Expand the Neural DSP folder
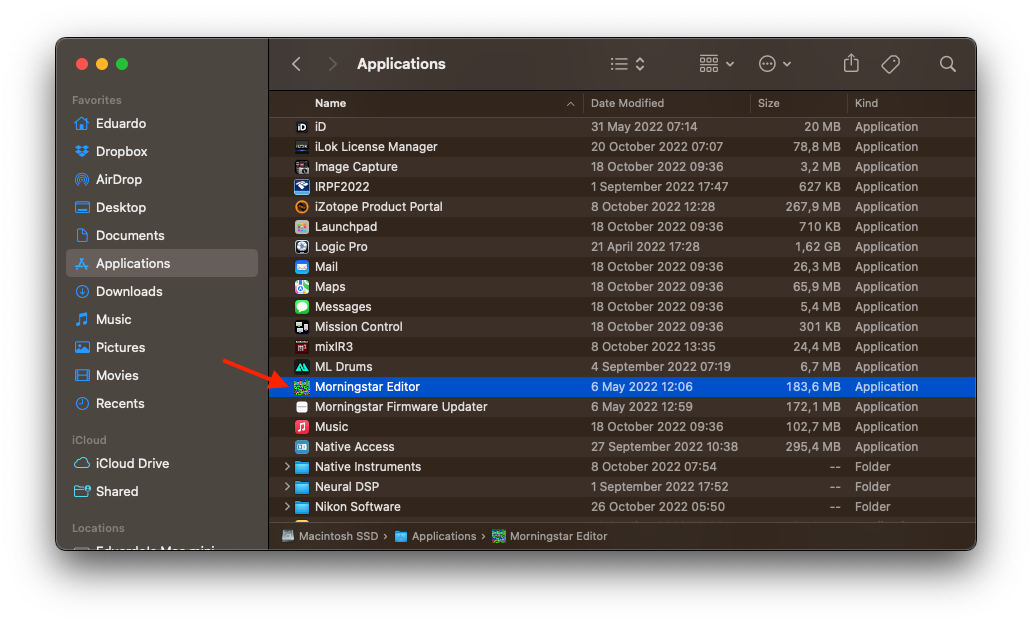 287,486
